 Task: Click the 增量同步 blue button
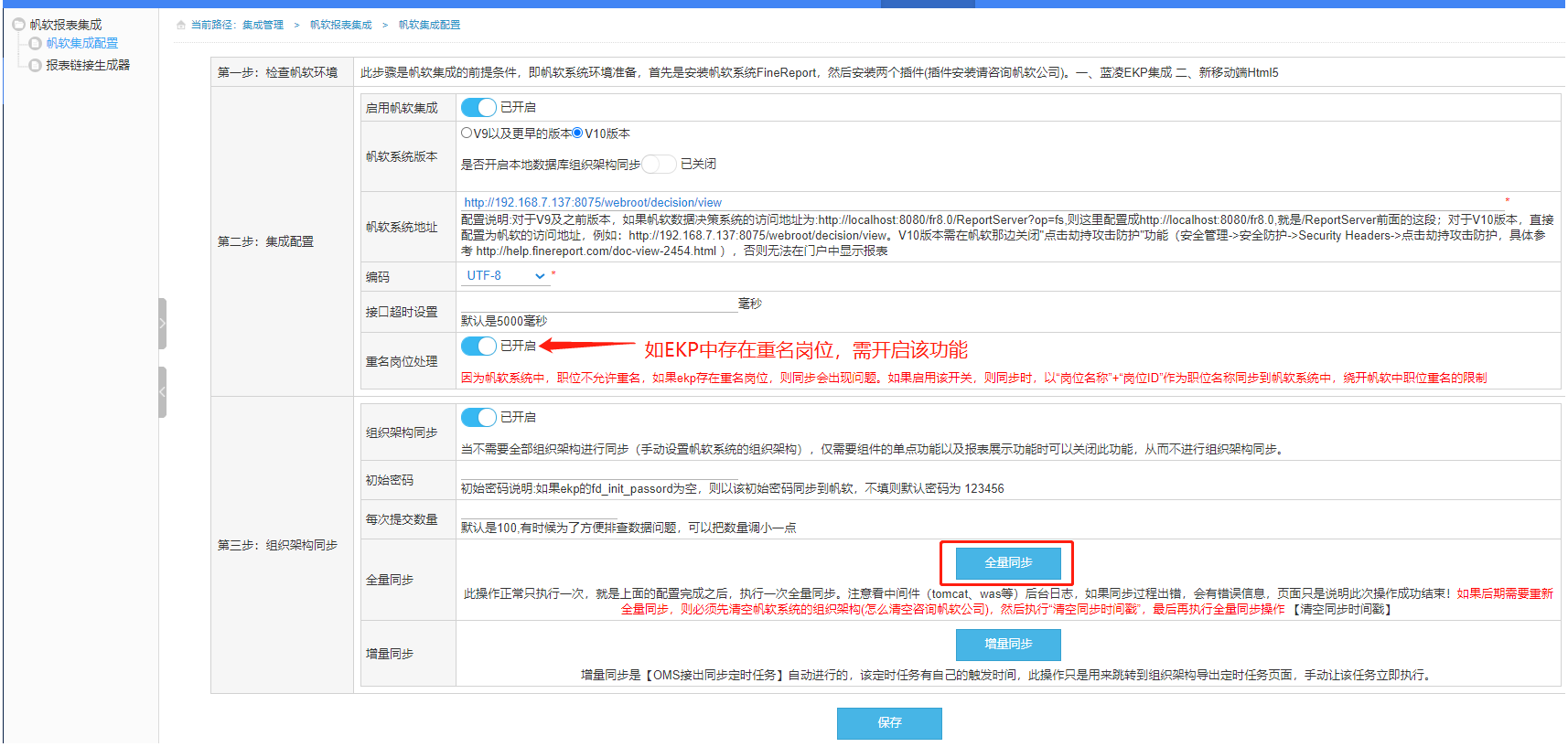[x=1008, y=645]
